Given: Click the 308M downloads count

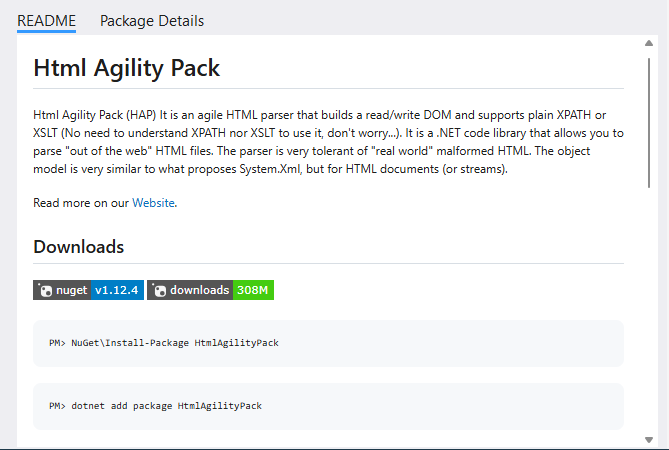Looking at the screenshot, I should pos(253,290).
